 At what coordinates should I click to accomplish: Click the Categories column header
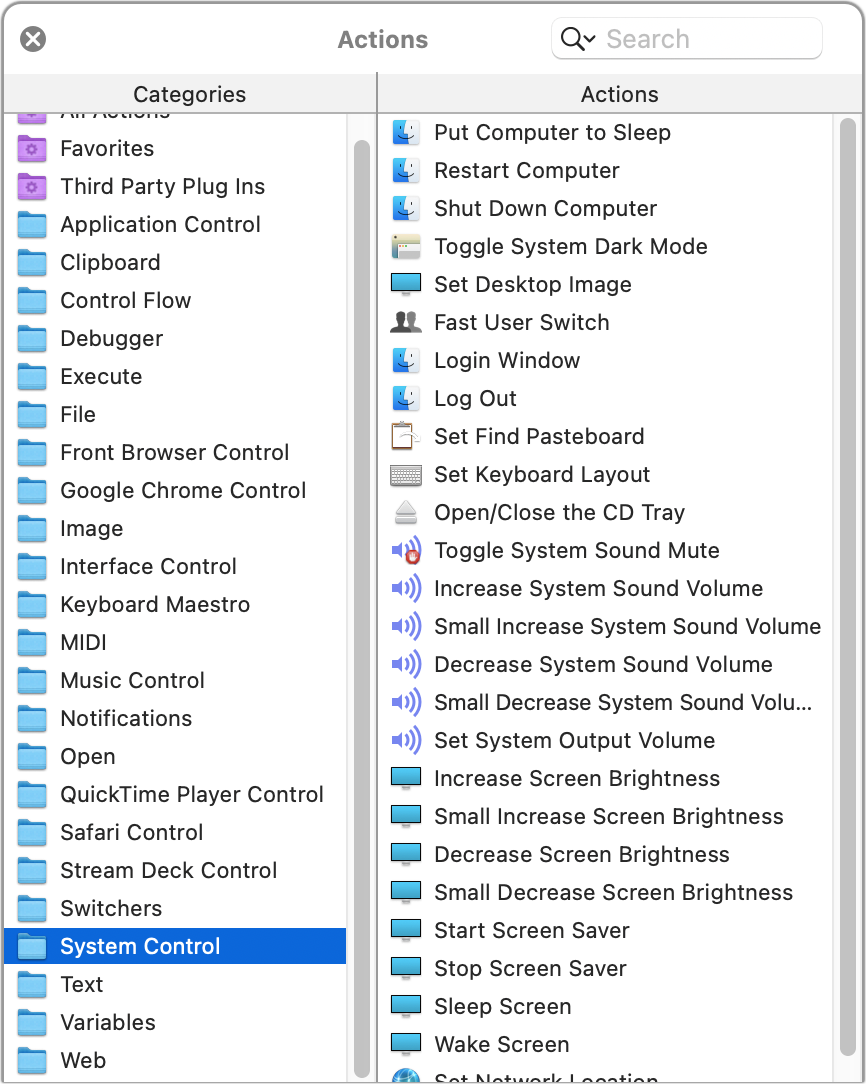pos(189,94)
